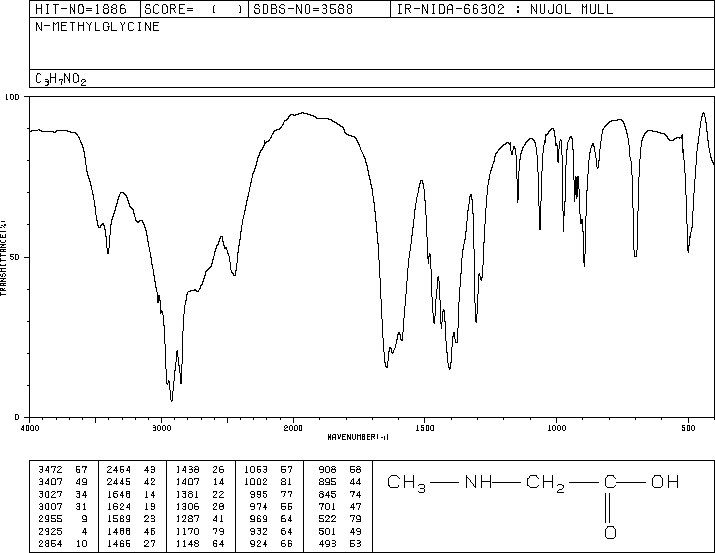715x553 pixels.
Task: Click the carbonyl C atom in structure
Action: pos(610,482)
